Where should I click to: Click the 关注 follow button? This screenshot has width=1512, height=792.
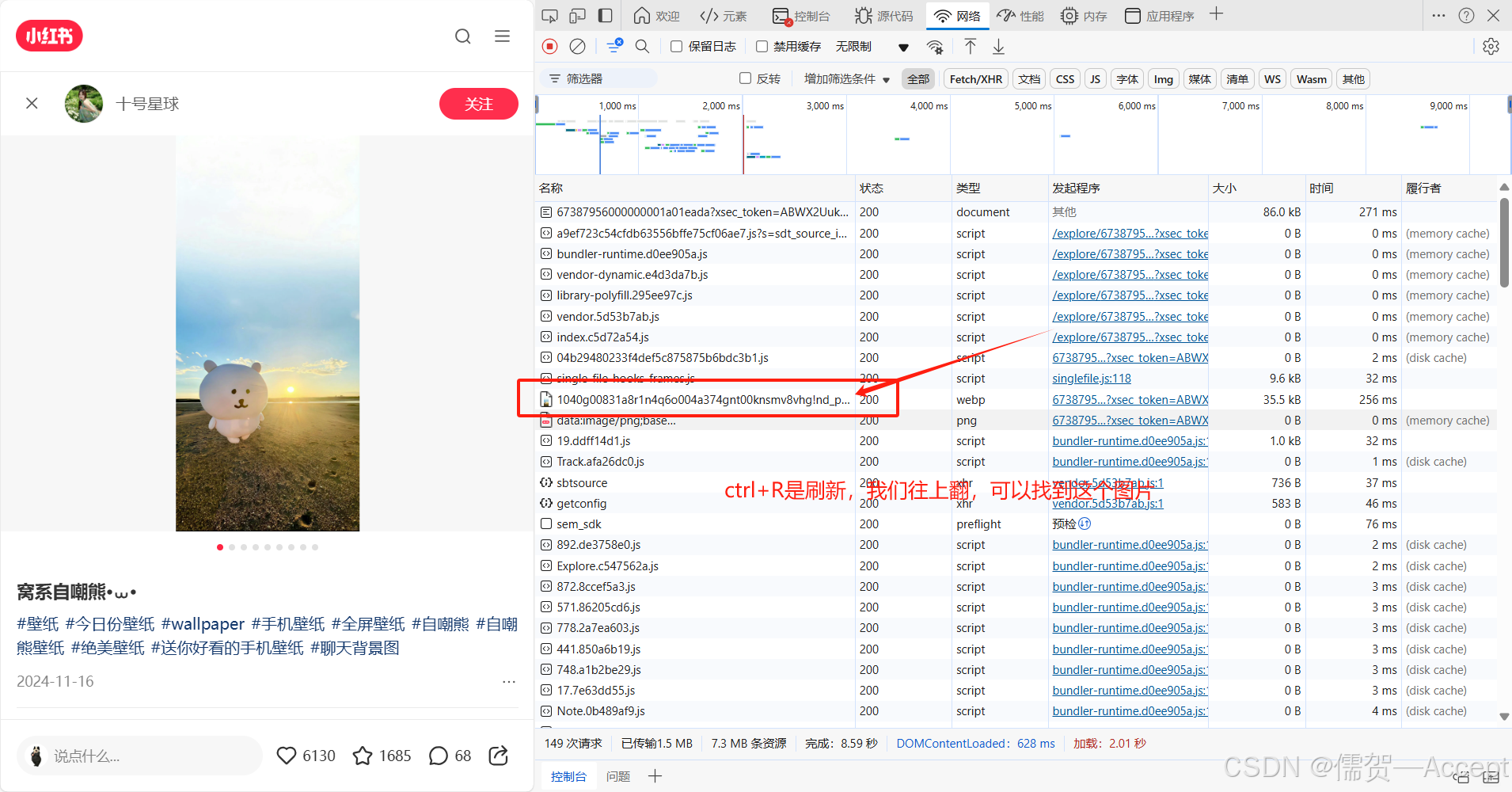(478, 104)
